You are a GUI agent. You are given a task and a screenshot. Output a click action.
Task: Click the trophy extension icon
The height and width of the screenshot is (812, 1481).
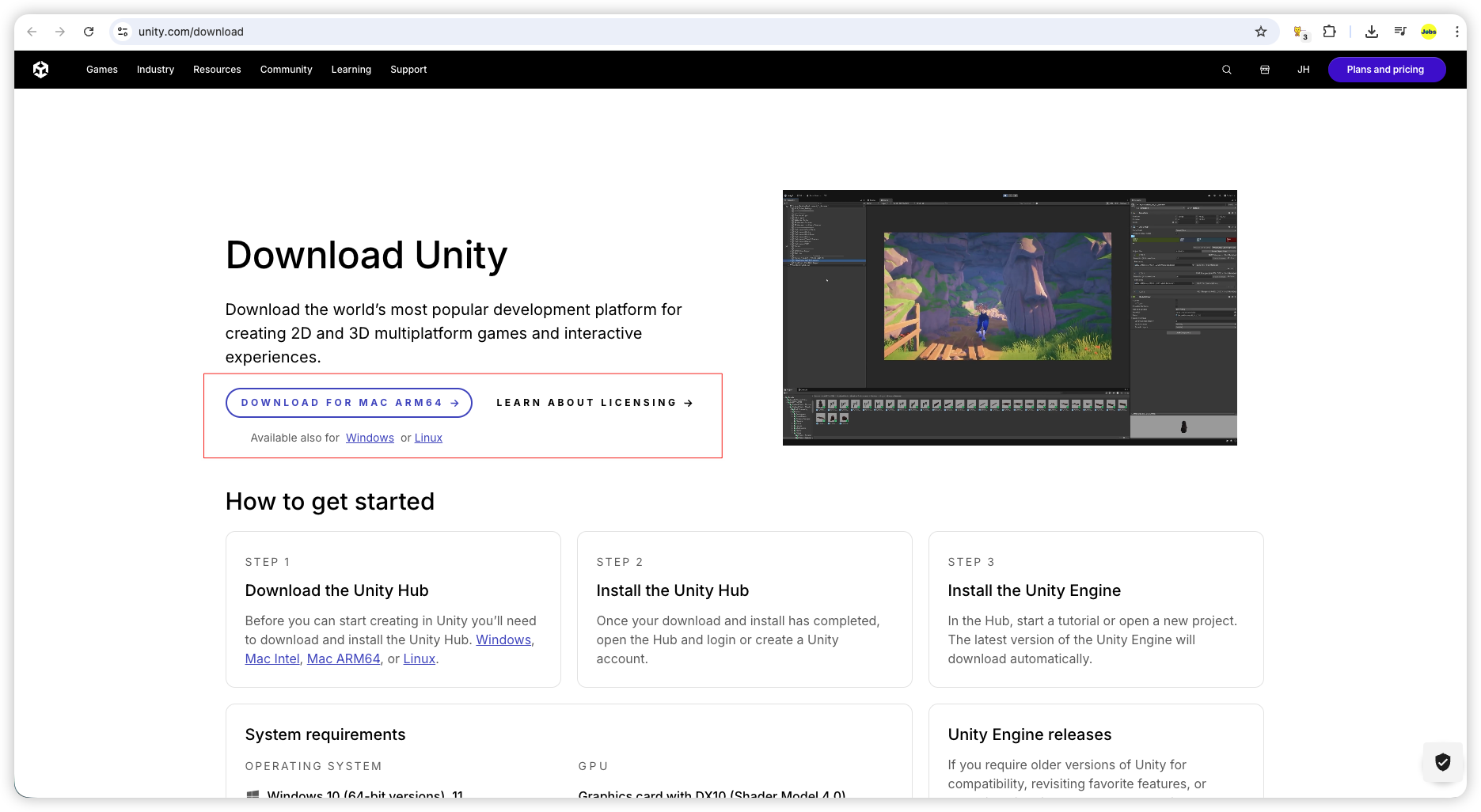(x=1299, y=32)
